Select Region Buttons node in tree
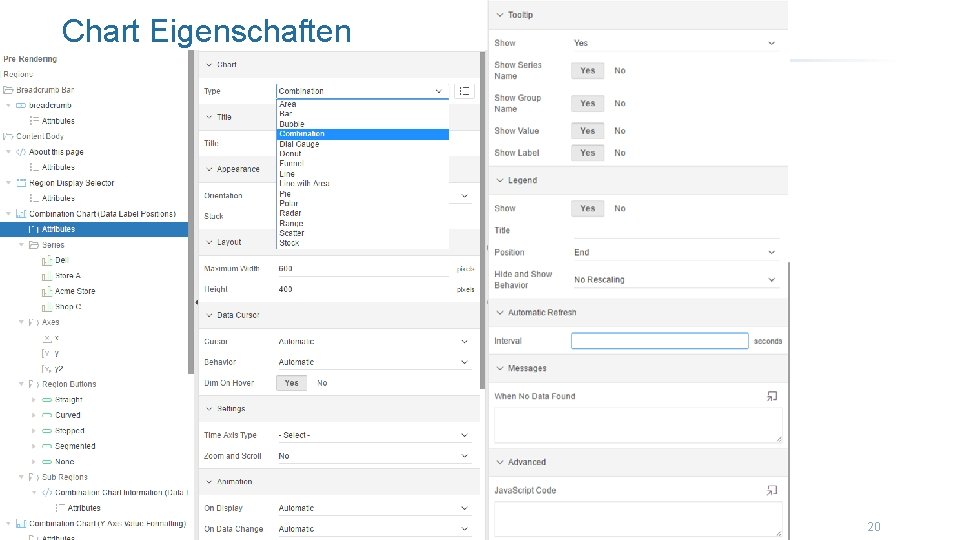Screen dimensions: 960x540 point(69,384)
